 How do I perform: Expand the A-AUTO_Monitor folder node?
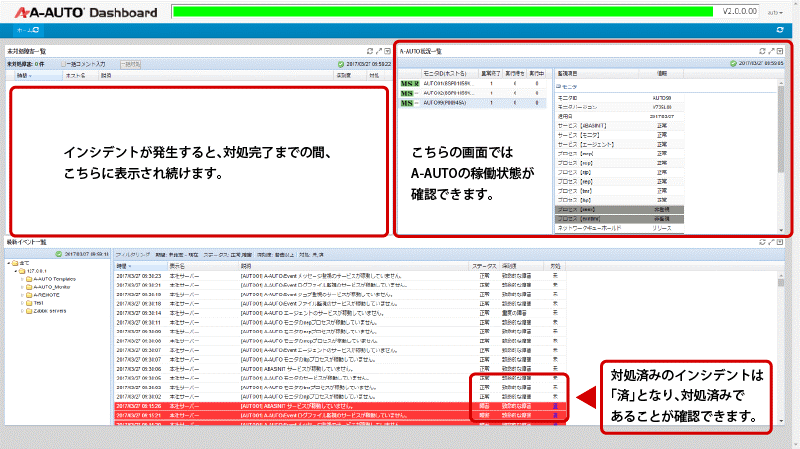(x=22, y=287)
